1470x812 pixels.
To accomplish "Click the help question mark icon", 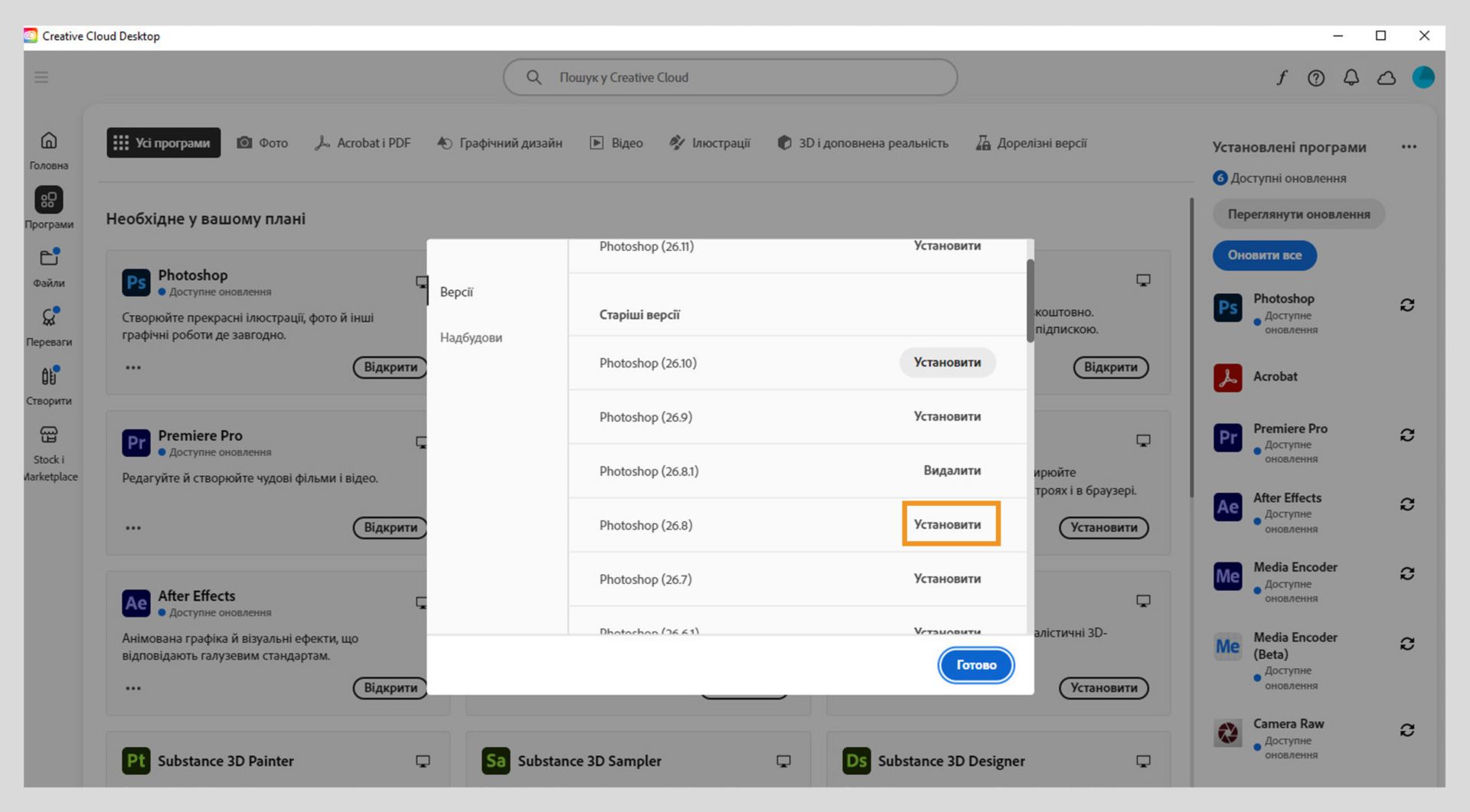I will pos(1316,77).
